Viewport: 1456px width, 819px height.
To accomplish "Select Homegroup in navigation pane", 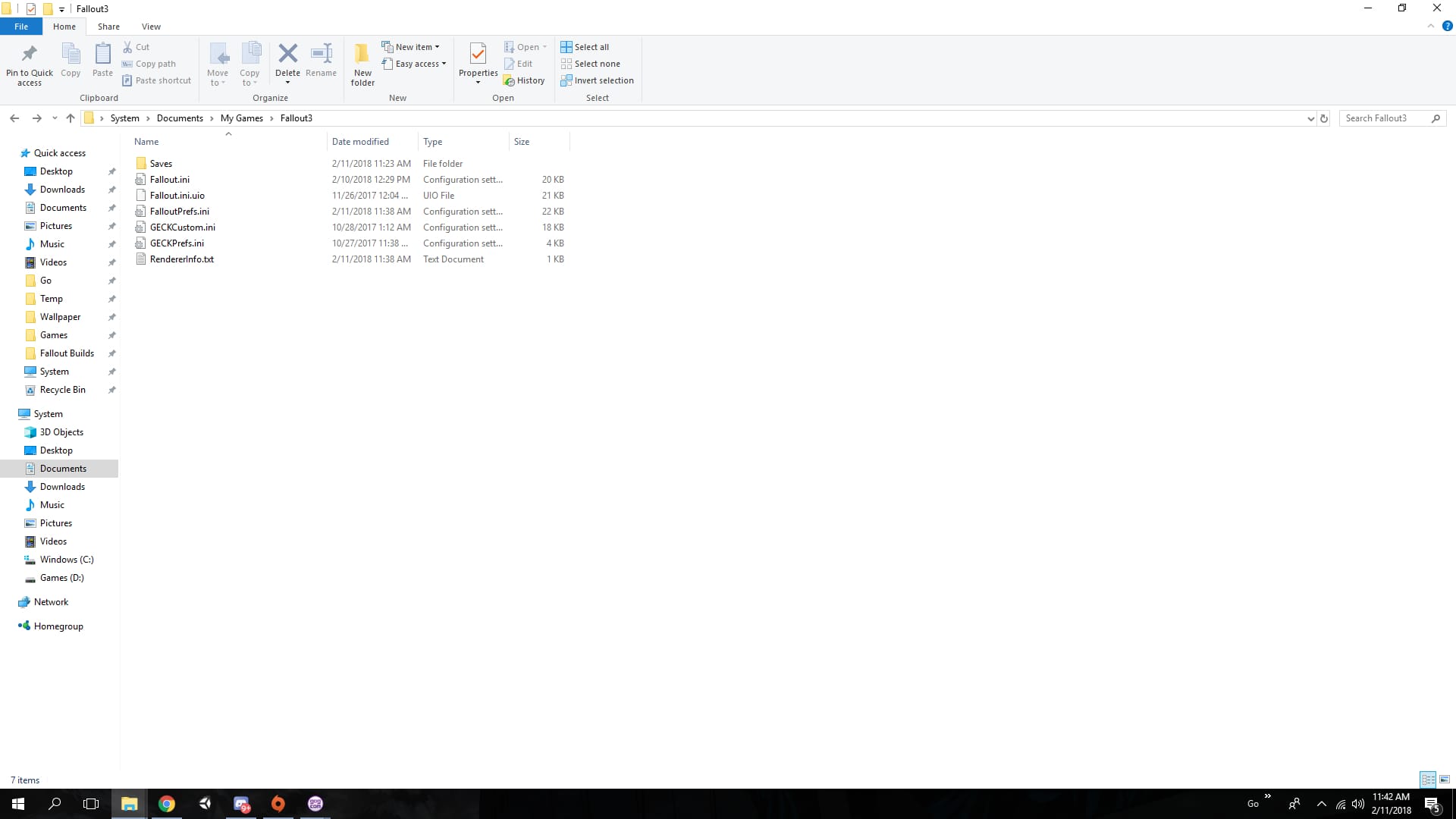I will [58, 626].
